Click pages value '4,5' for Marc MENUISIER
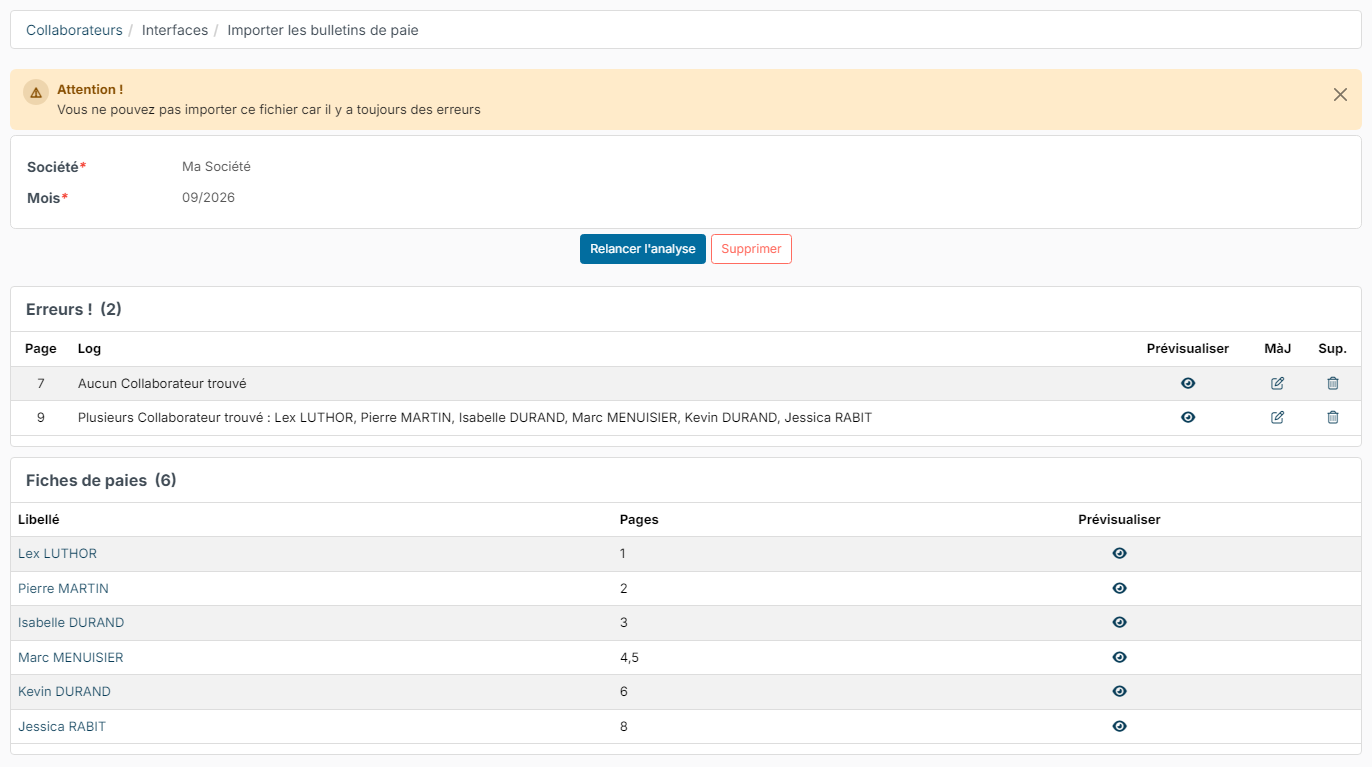The image size is (1372, 767). pyautogui.click(x=629, y=657)
